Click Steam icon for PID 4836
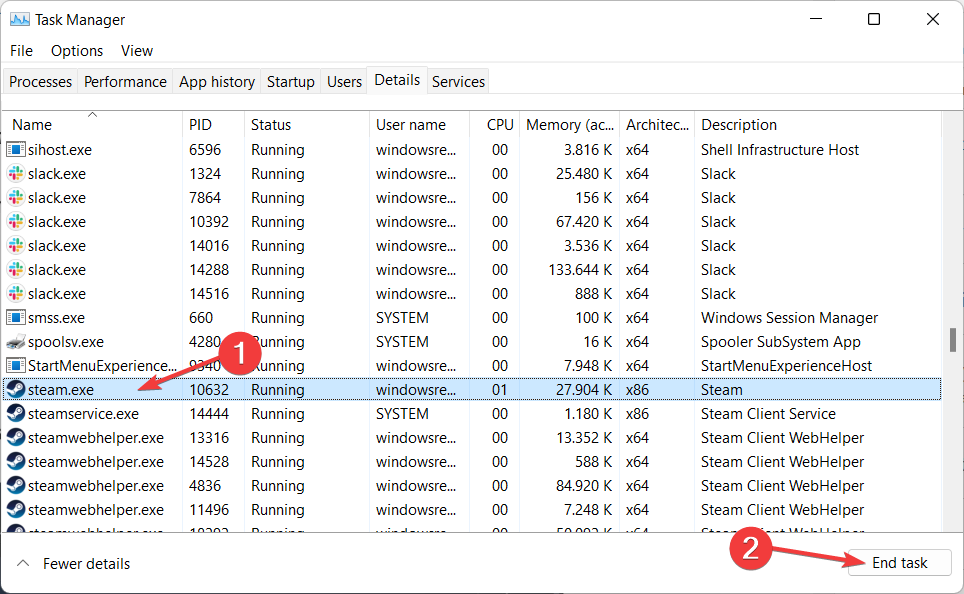The height and width of the screenshot is (594, 964). coord(16,485)
